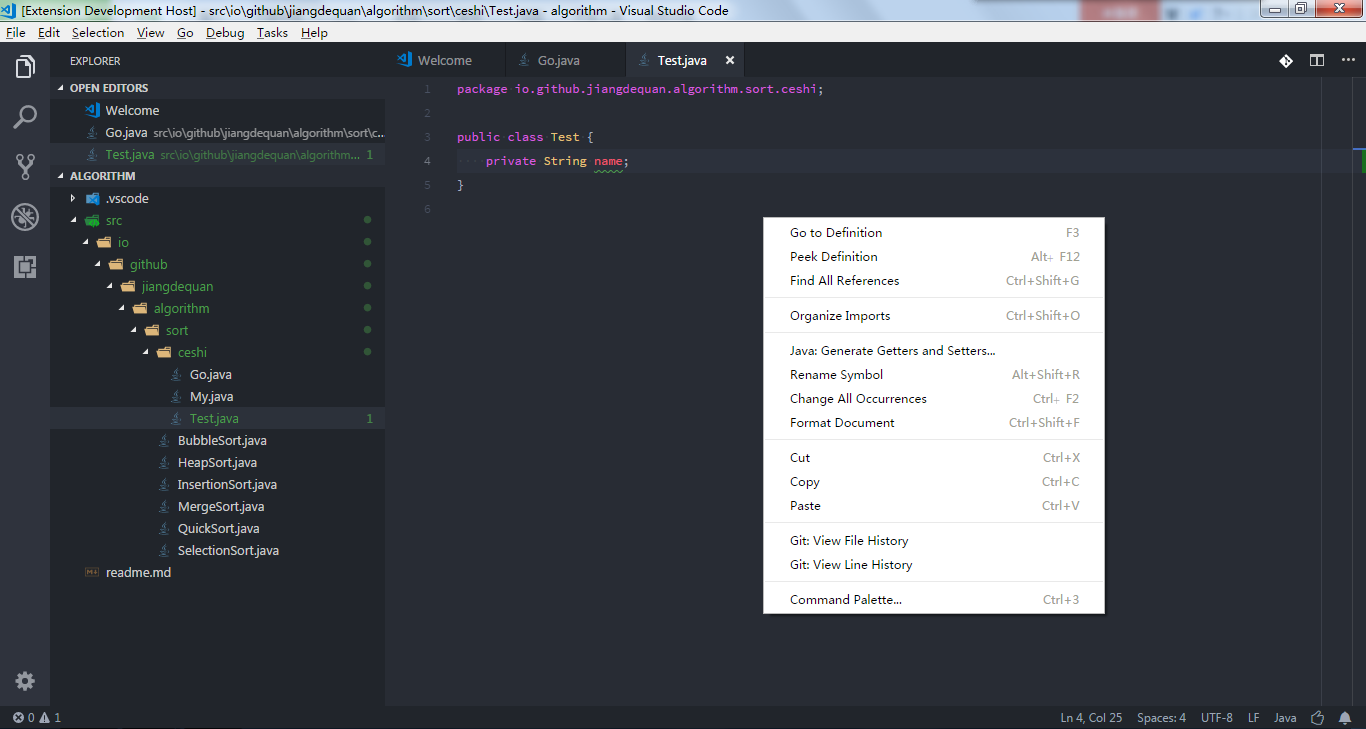
Task: Split the editor
Action: 1317,61
